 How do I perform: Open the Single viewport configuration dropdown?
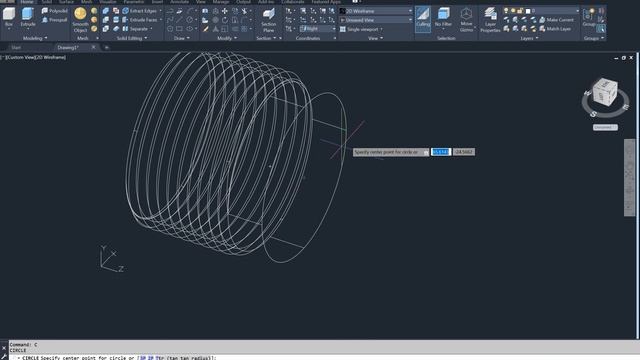[x=362, y=29]
